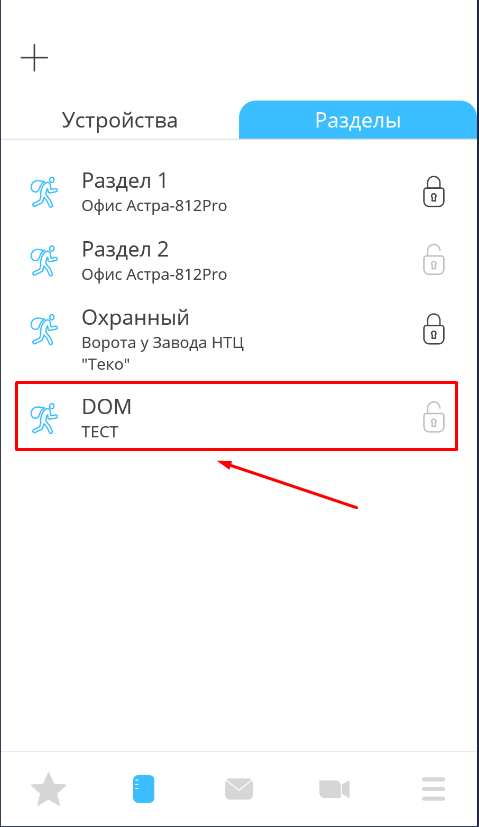Click the burglar icon beside DOM

pyautogui.click(x=44, y=418)
